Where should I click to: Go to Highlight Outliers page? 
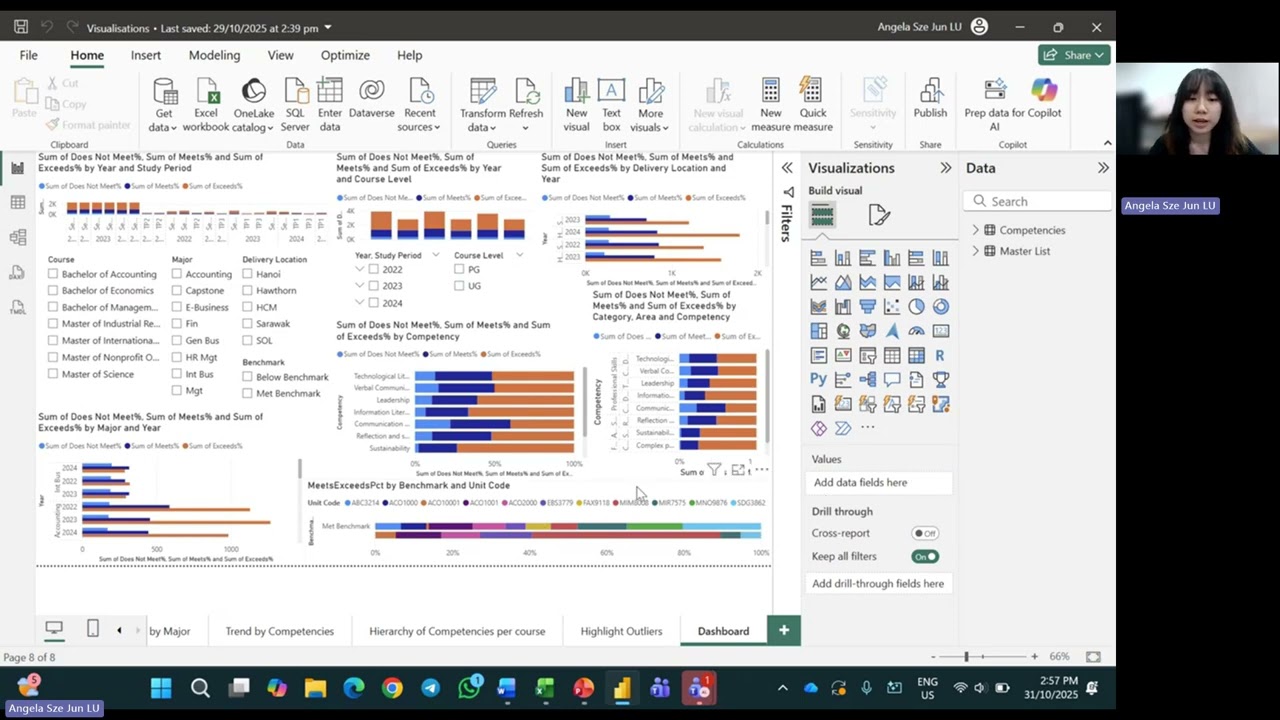click(621, 631)
